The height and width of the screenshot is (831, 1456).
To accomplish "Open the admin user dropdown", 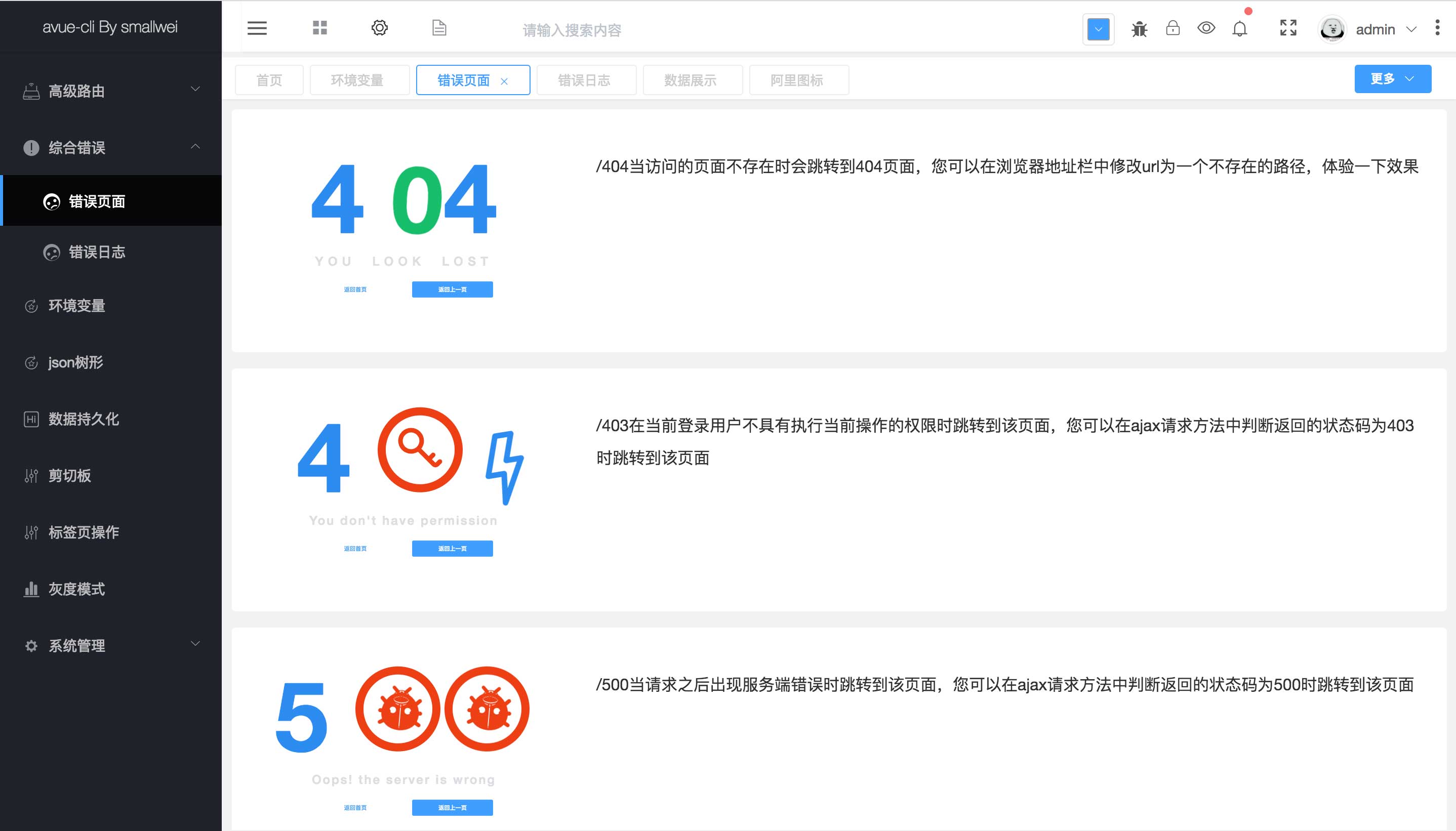I will [1386, 30].
